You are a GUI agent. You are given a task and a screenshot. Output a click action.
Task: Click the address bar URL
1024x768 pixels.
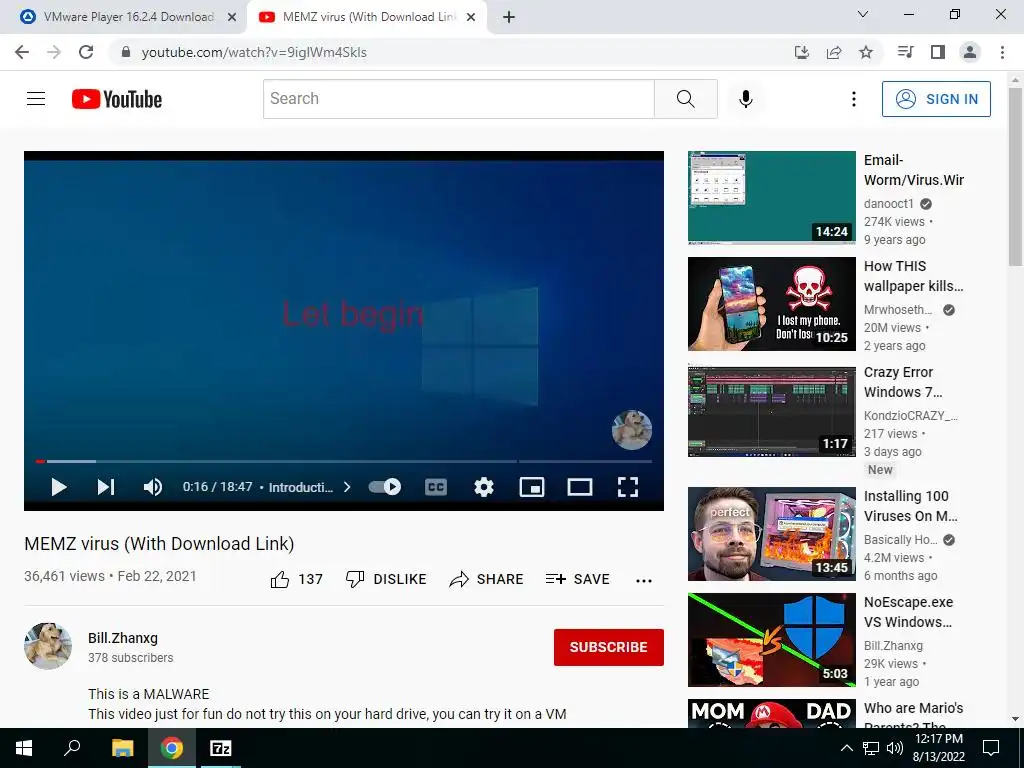pyautogui.click(x=254, y=52)
